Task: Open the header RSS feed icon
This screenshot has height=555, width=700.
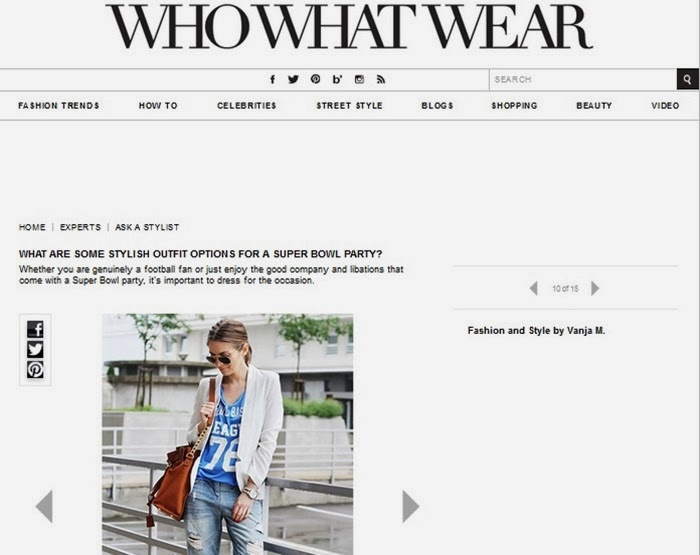Action: pos(381,79)
